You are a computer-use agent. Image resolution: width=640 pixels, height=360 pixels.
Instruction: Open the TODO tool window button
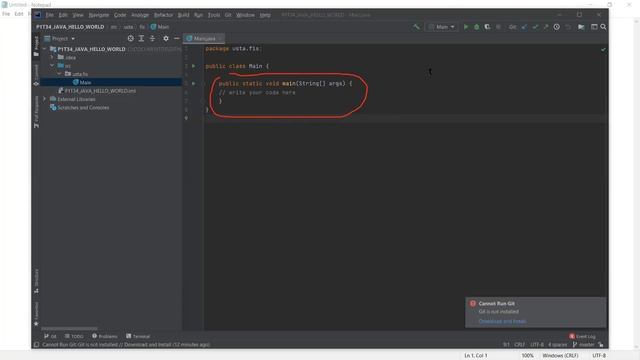tap(74, 336)
